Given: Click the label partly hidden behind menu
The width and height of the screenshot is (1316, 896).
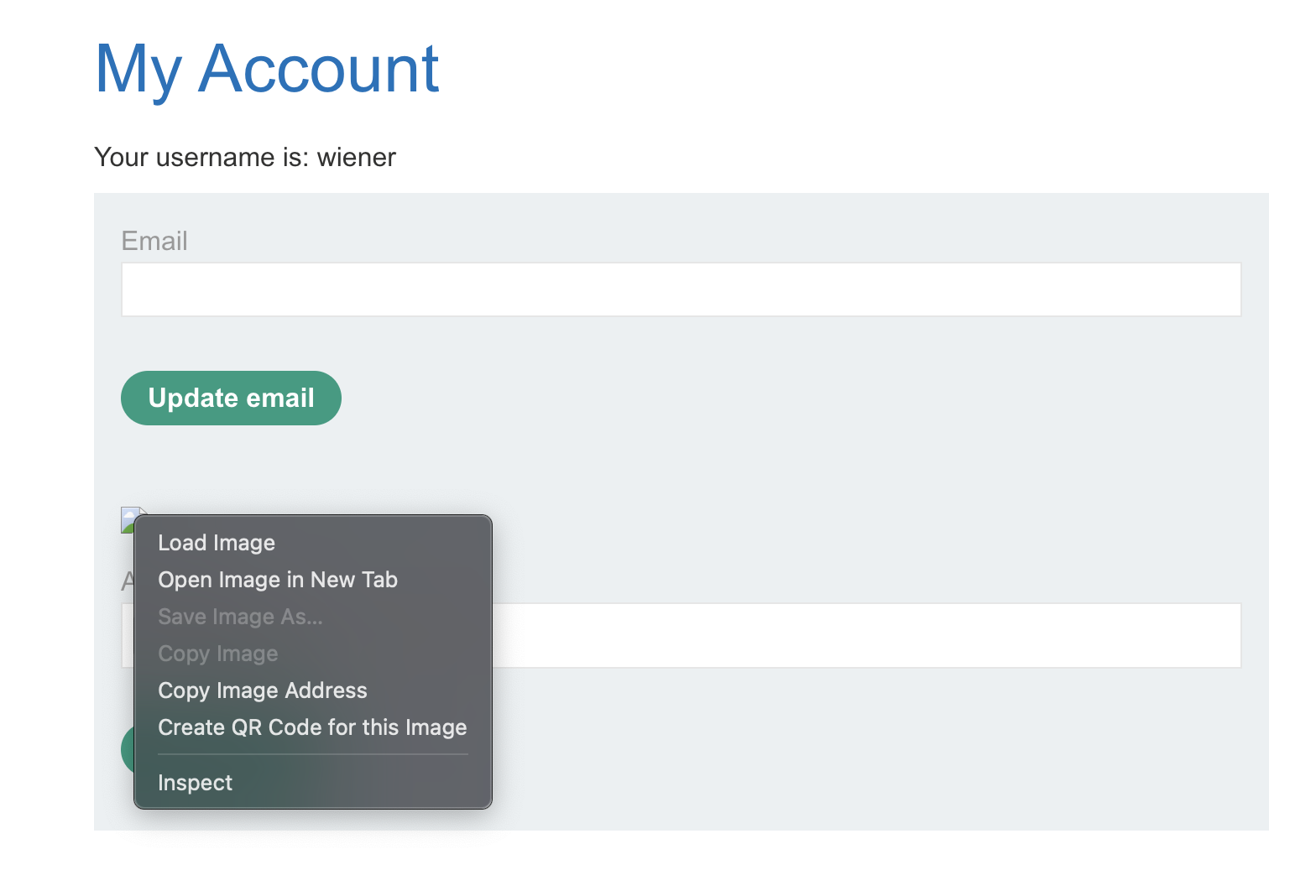Looking at the screenshot, I should tap(128, 581).
